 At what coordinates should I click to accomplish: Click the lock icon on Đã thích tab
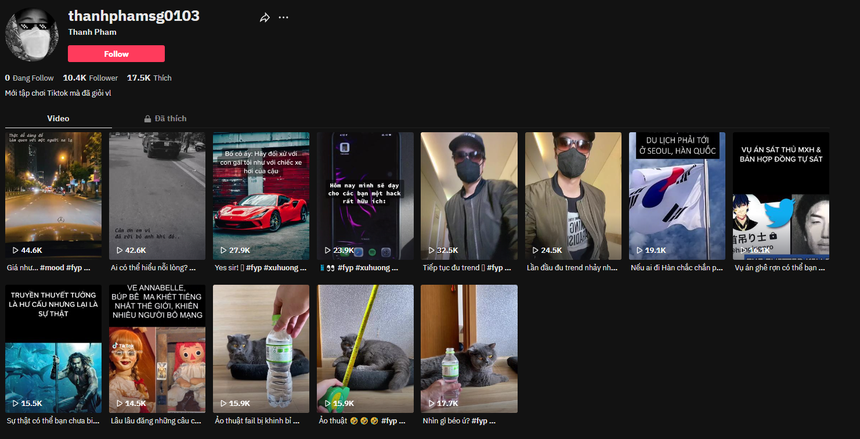[148, 118]
